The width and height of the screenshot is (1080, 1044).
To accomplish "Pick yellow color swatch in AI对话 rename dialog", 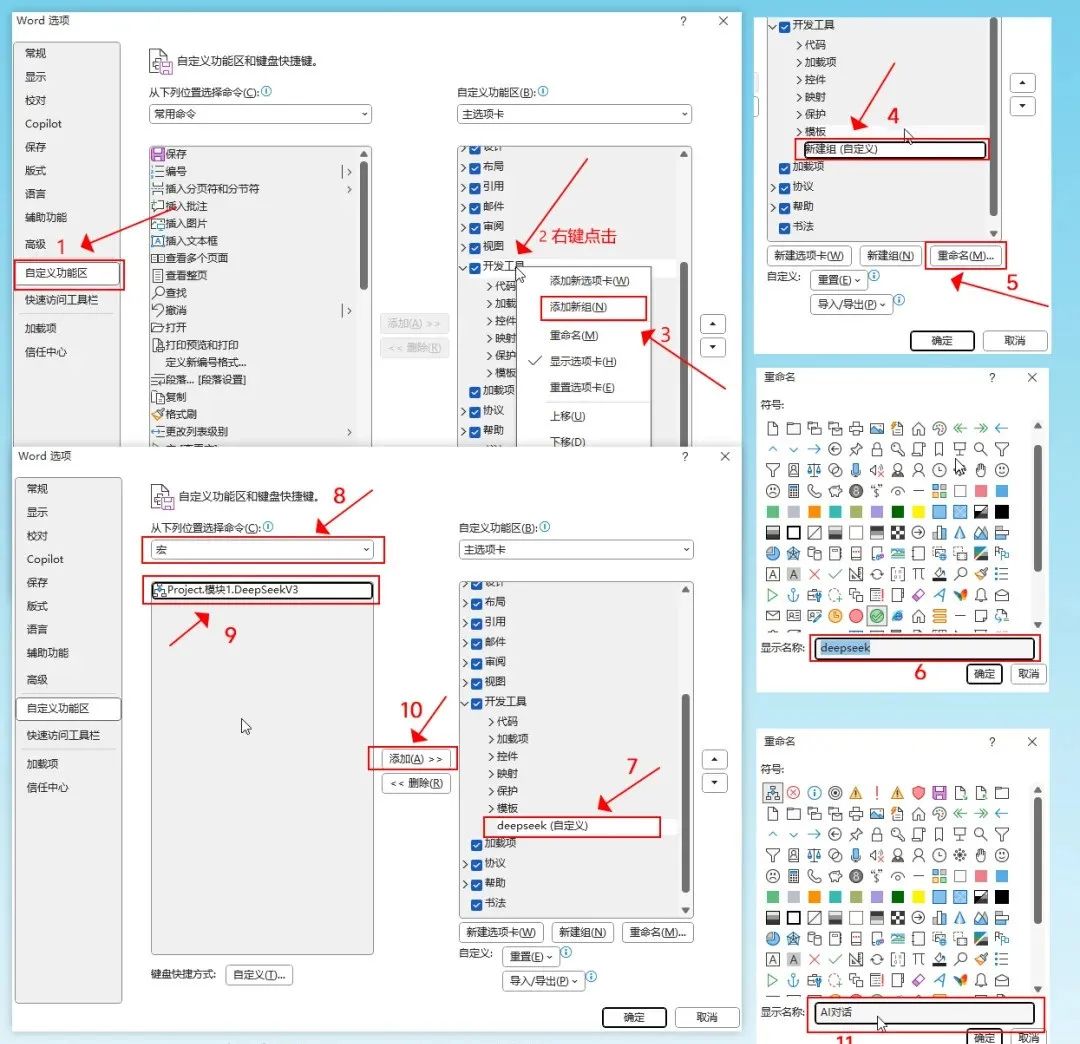I will (918, 897).
